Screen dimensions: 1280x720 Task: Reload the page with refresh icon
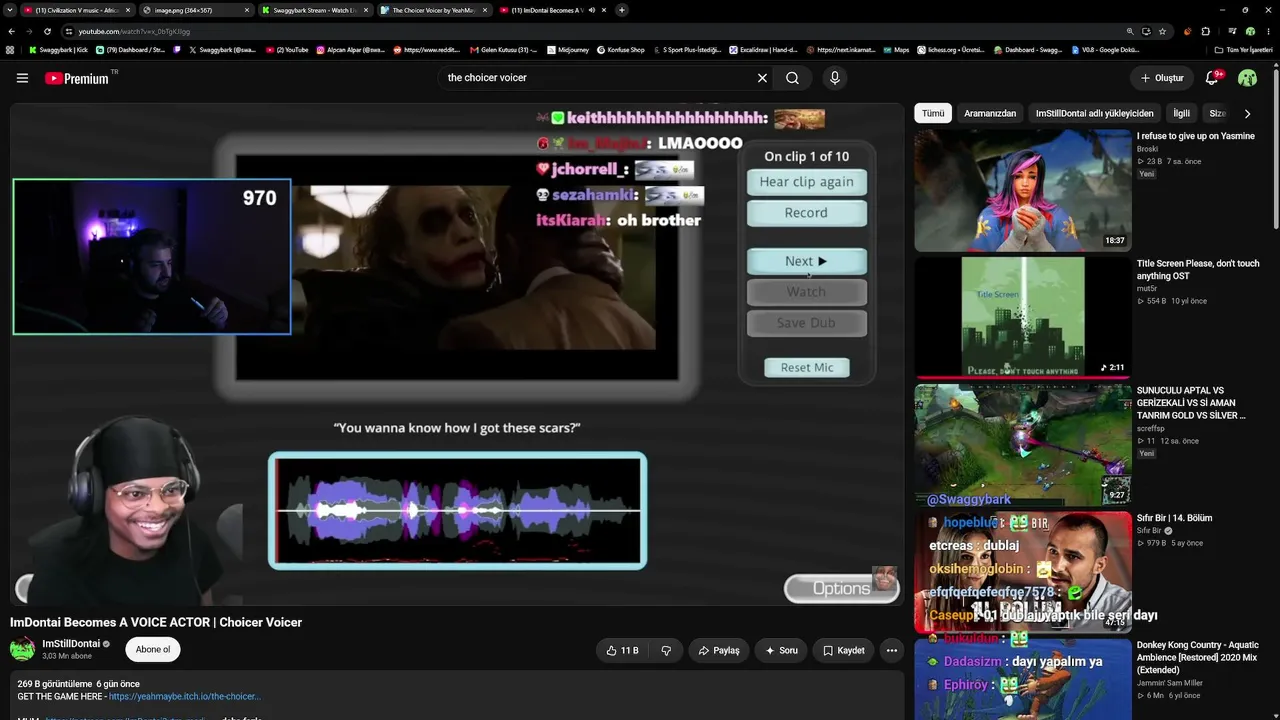point(47,31)
